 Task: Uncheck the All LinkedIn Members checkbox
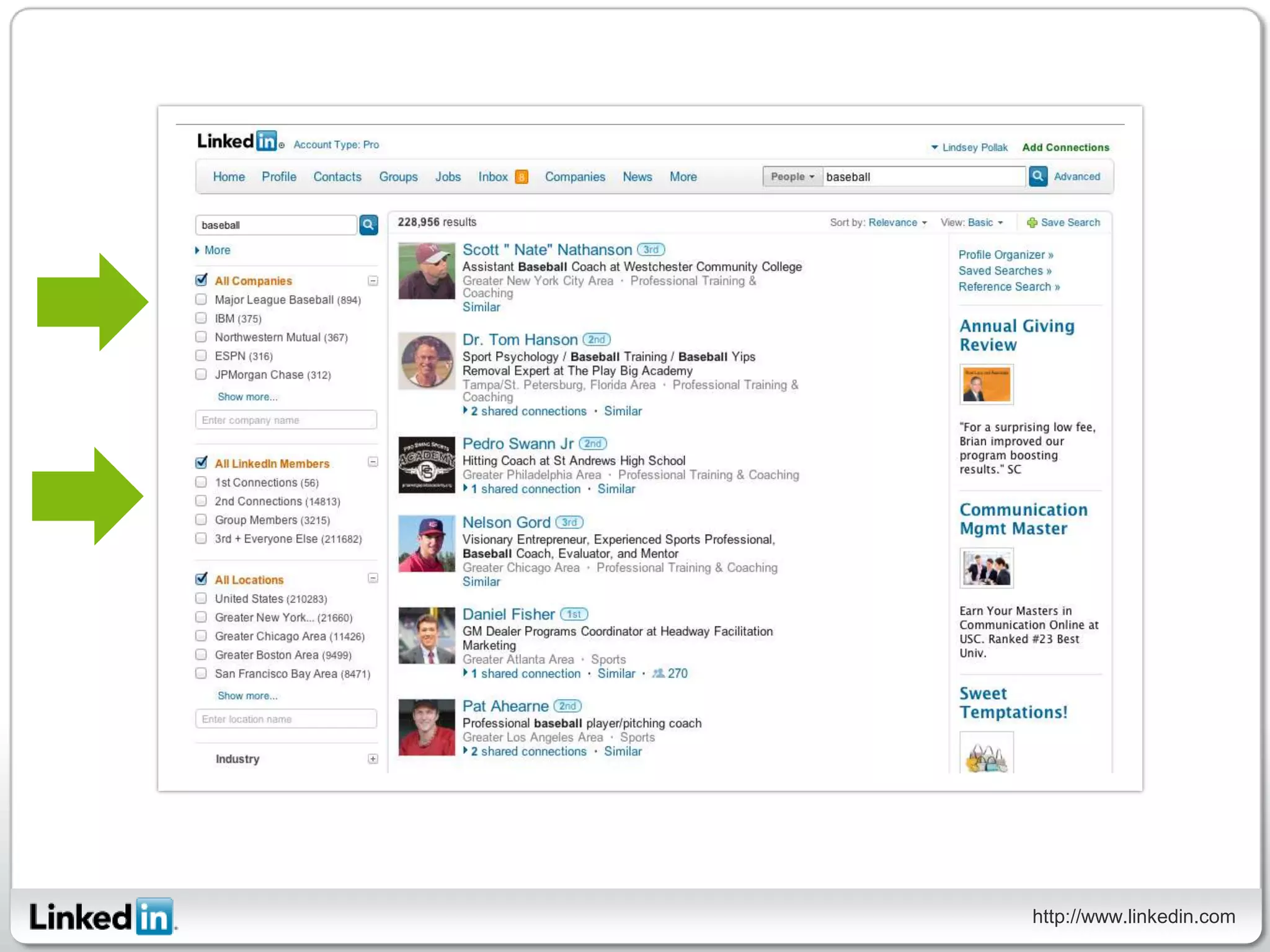coord(201,463)
